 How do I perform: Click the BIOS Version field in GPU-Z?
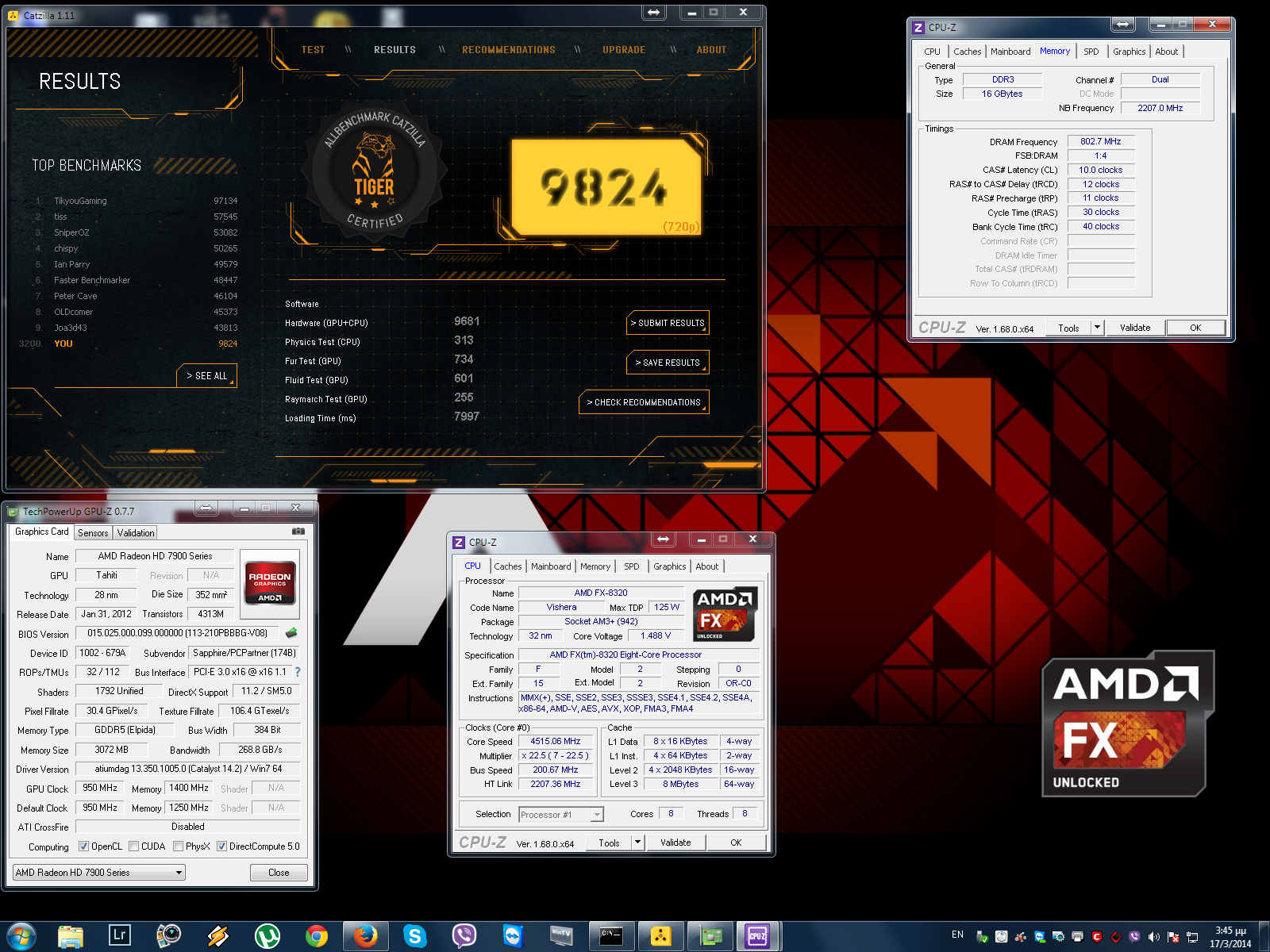(x=178, y=633)
